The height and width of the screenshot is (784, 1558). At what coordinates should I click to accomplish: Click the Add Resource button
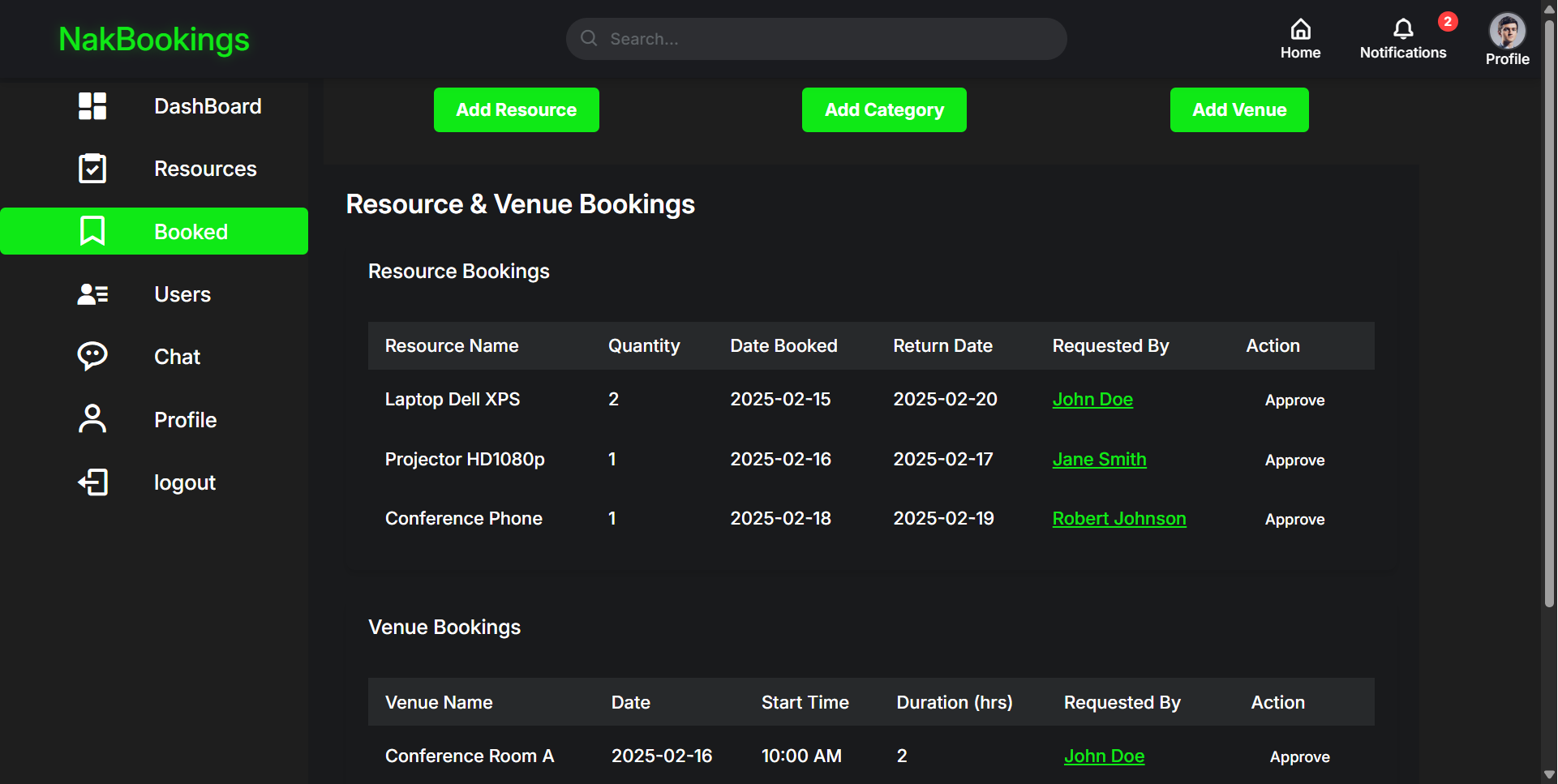516,109
